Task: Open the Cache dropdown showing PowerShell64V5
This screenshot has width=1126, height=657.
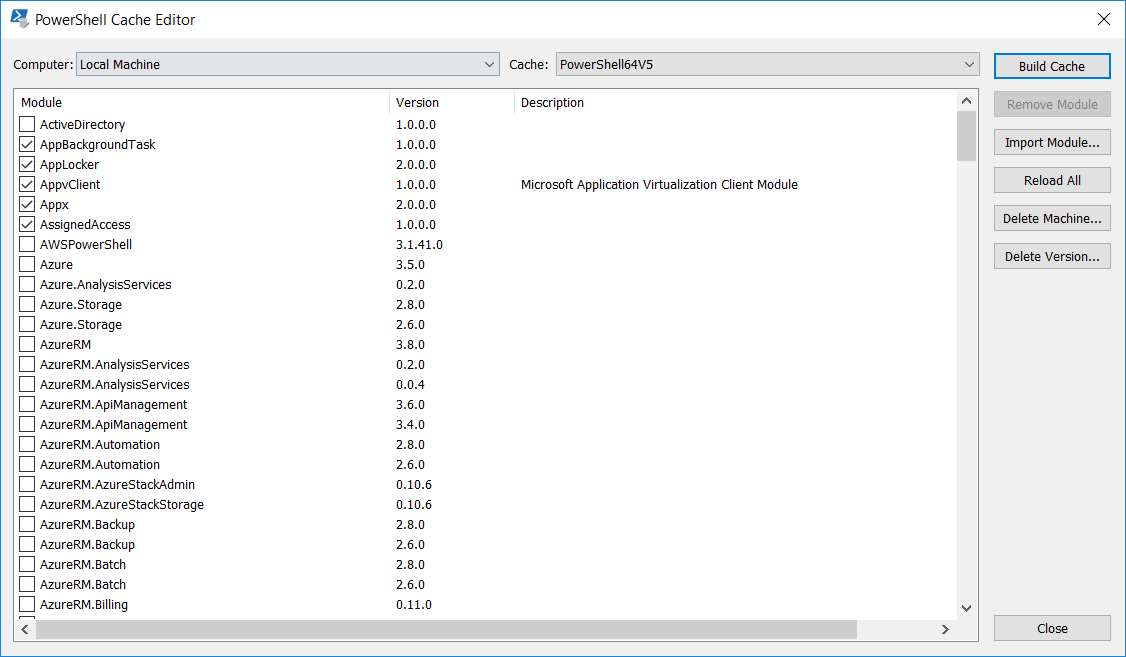Action: coord(768,65)
